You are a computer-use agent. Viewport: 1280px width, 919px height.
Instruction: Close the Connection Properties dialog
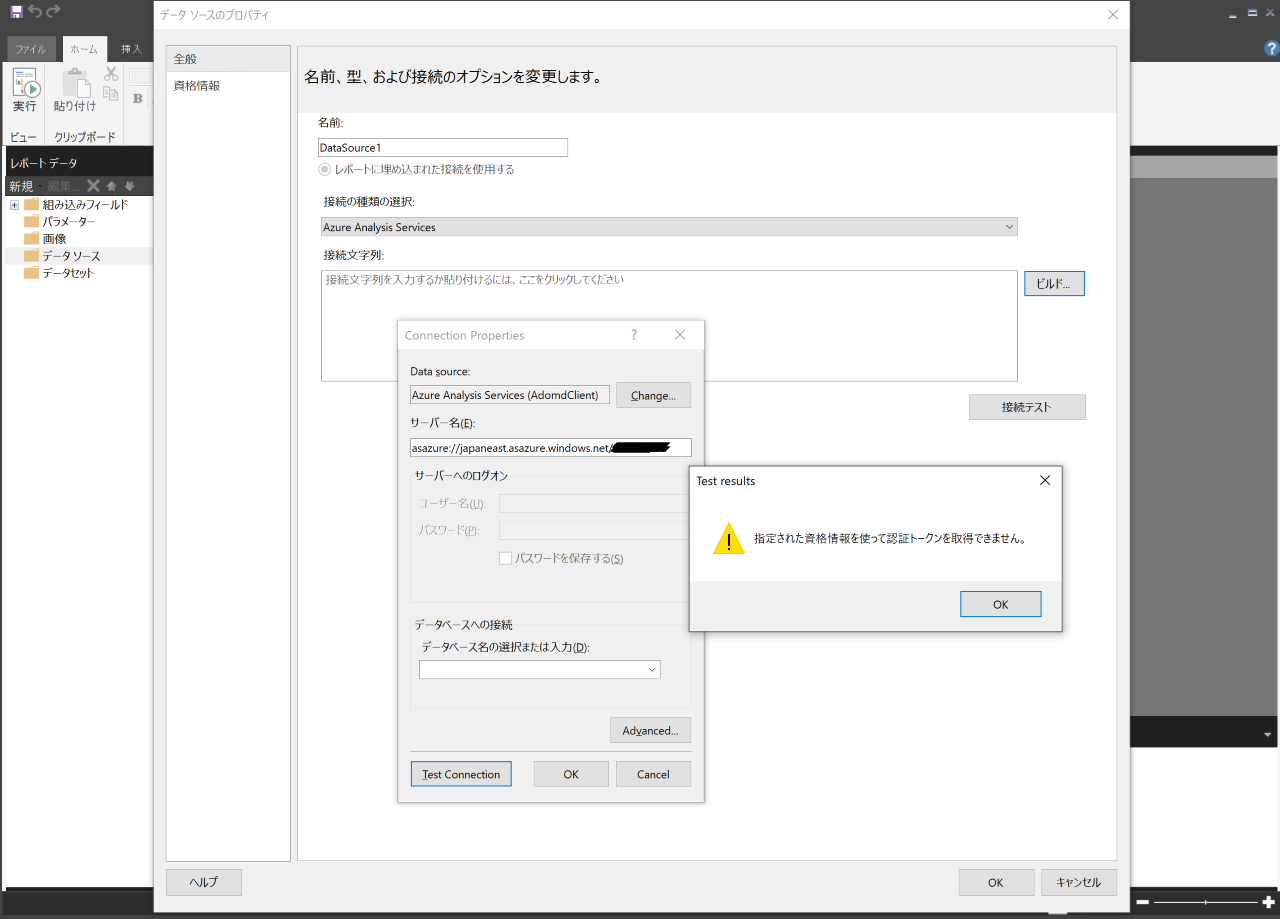(680, 335)
